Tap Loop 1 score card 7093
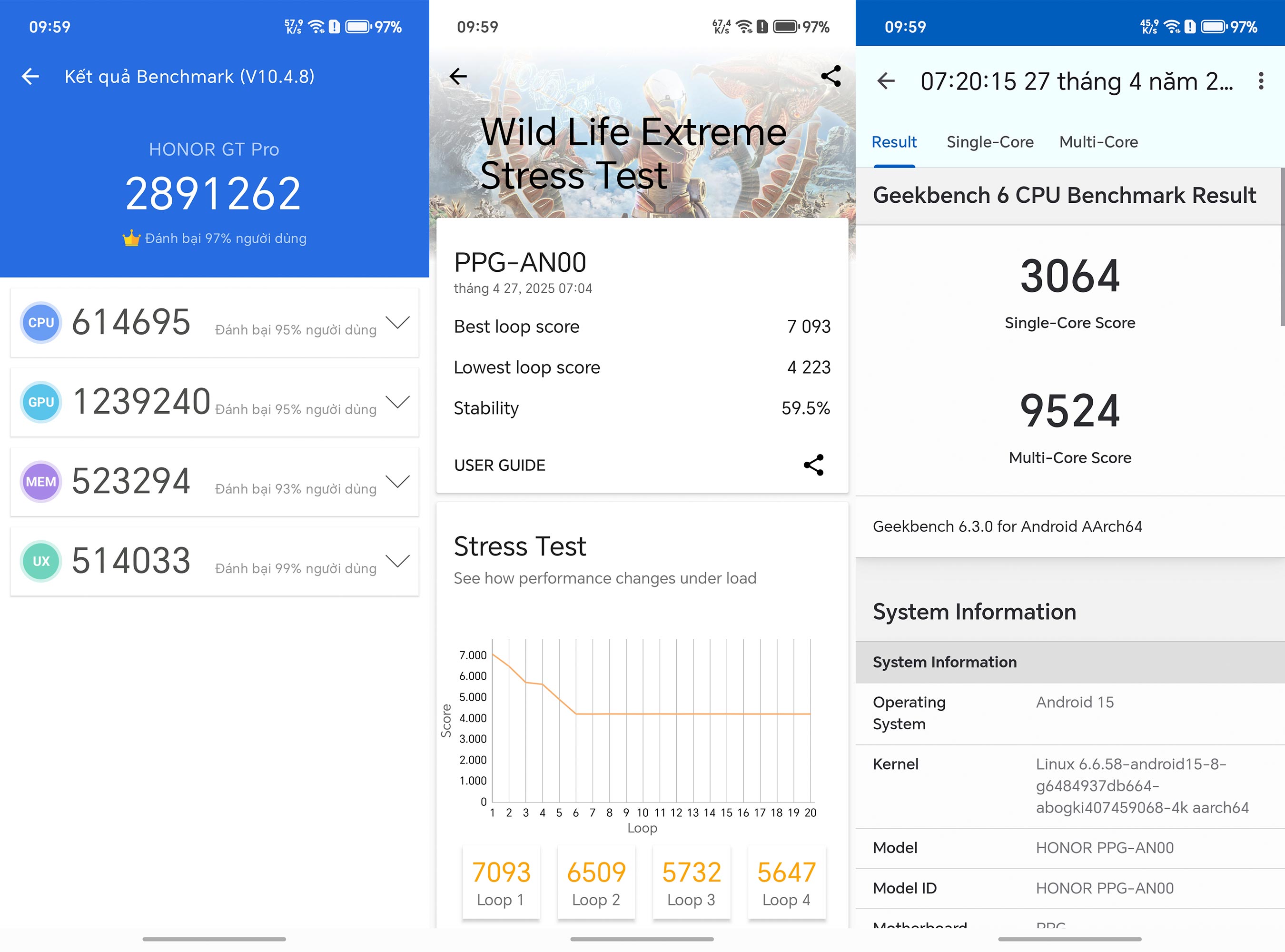 tap(501, 882)
